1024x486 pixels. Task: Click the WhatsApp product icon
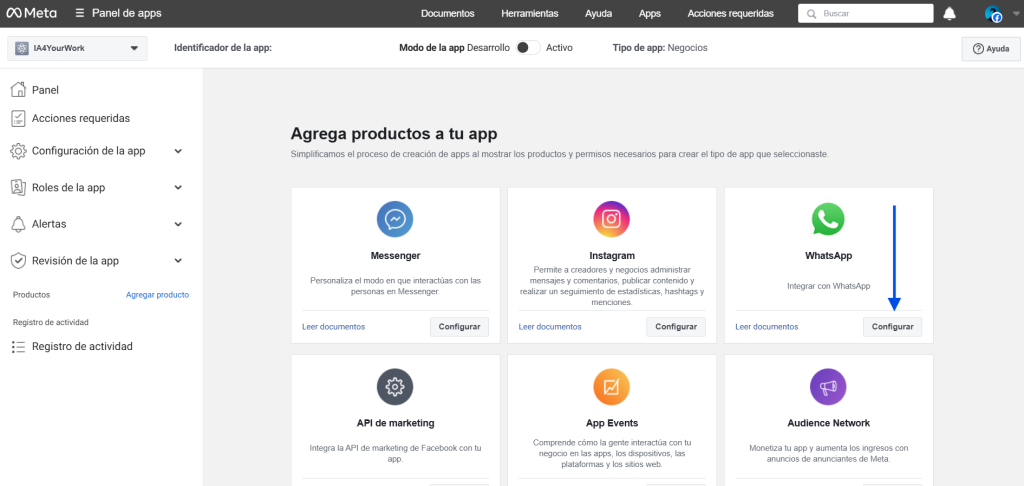pos(828,219)
